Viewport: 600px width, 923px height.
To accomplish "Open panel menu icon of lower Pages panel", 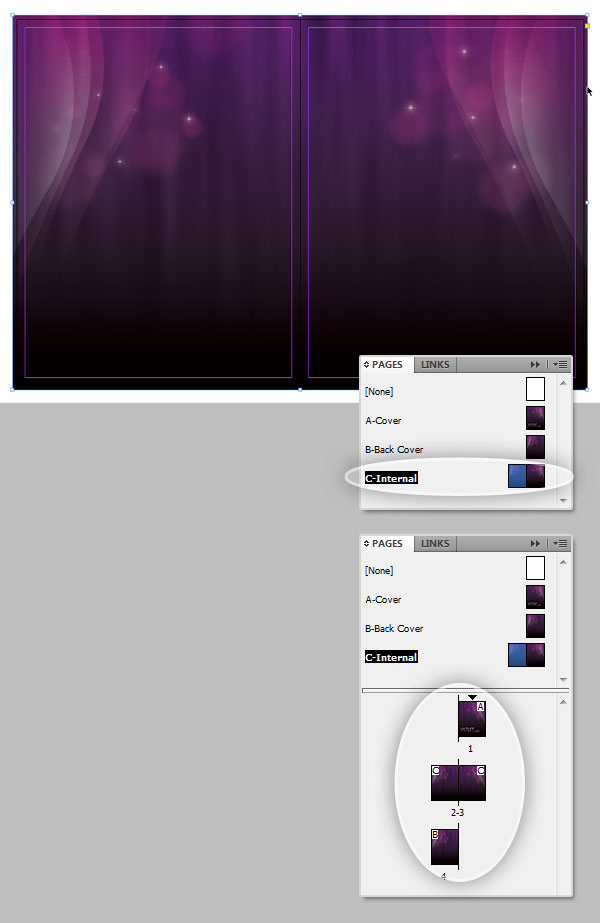I will pyautogui.click(x=559, y=543).
